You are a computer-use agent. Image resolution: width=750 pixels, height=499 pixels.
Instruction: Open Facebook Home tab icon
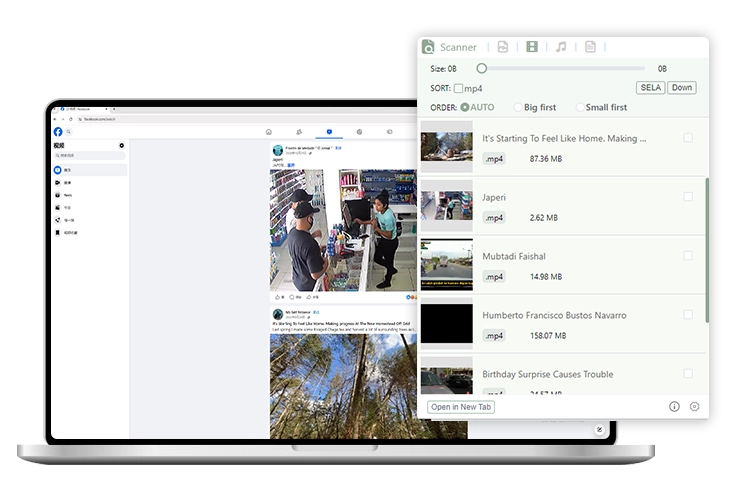coord(269,132)
